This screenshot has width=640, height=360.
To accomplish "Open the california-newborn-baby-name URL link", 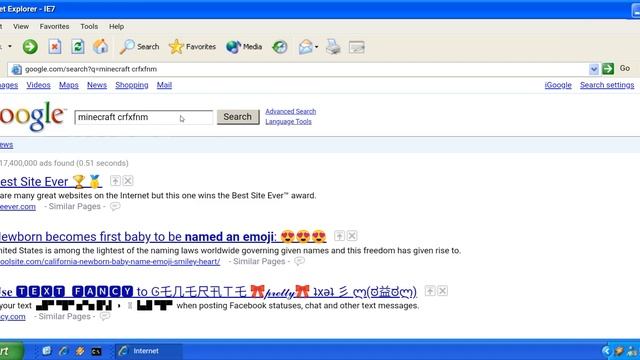I will (110, 262).
